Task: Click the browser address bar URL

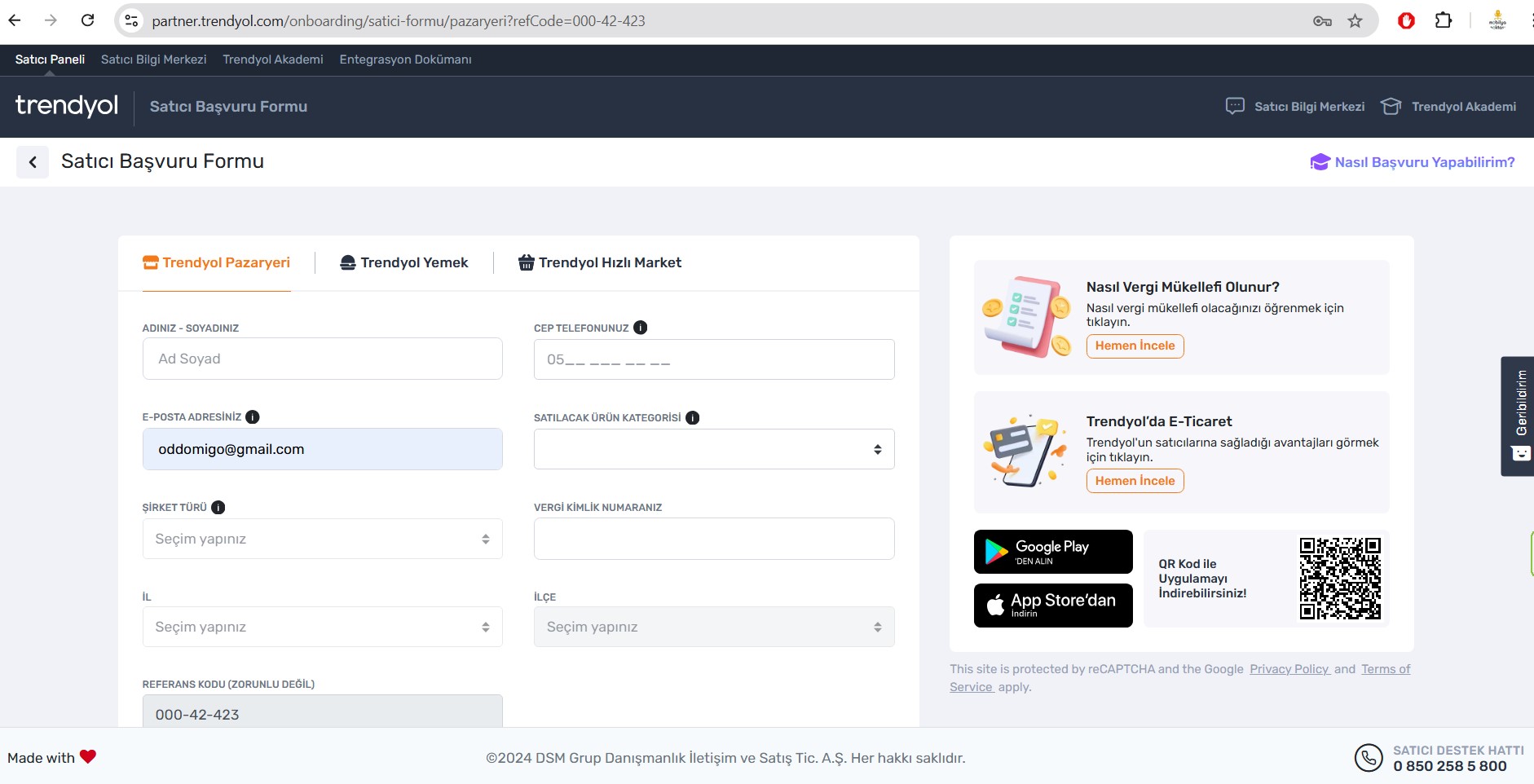Action: click(399, 21)
